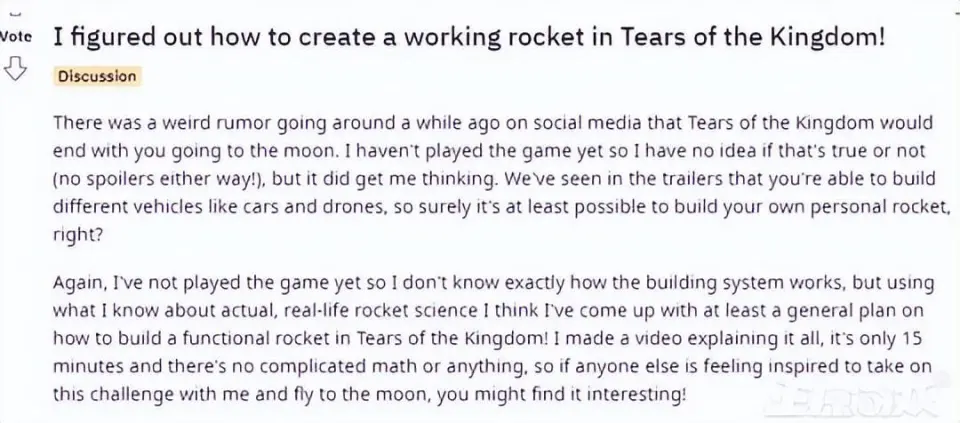Click the Discussion flair tag
Viewport: 960px width, 423px height.
tap(97, 76)
